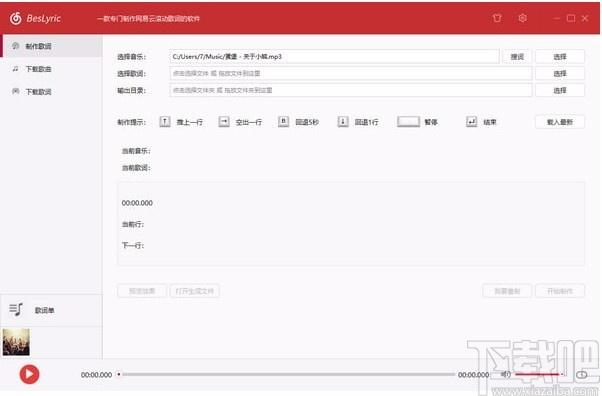Click the speaker volume icon
This screenshot has width=602, height=396.
(506, 374)
